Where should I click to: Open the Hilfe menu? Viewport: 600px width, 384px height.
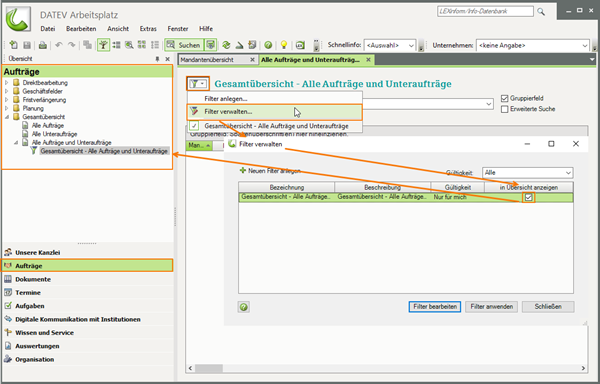pyautogui.click(x=206, y=29)
